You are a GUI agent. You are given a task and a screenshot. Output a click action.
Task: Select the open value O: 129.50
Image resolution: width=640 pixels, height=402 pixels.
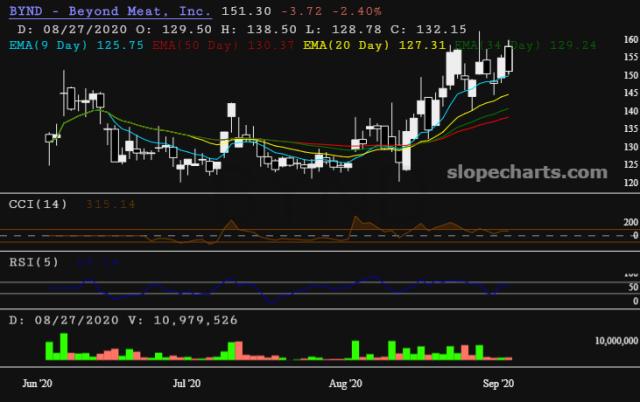point(174,29)
